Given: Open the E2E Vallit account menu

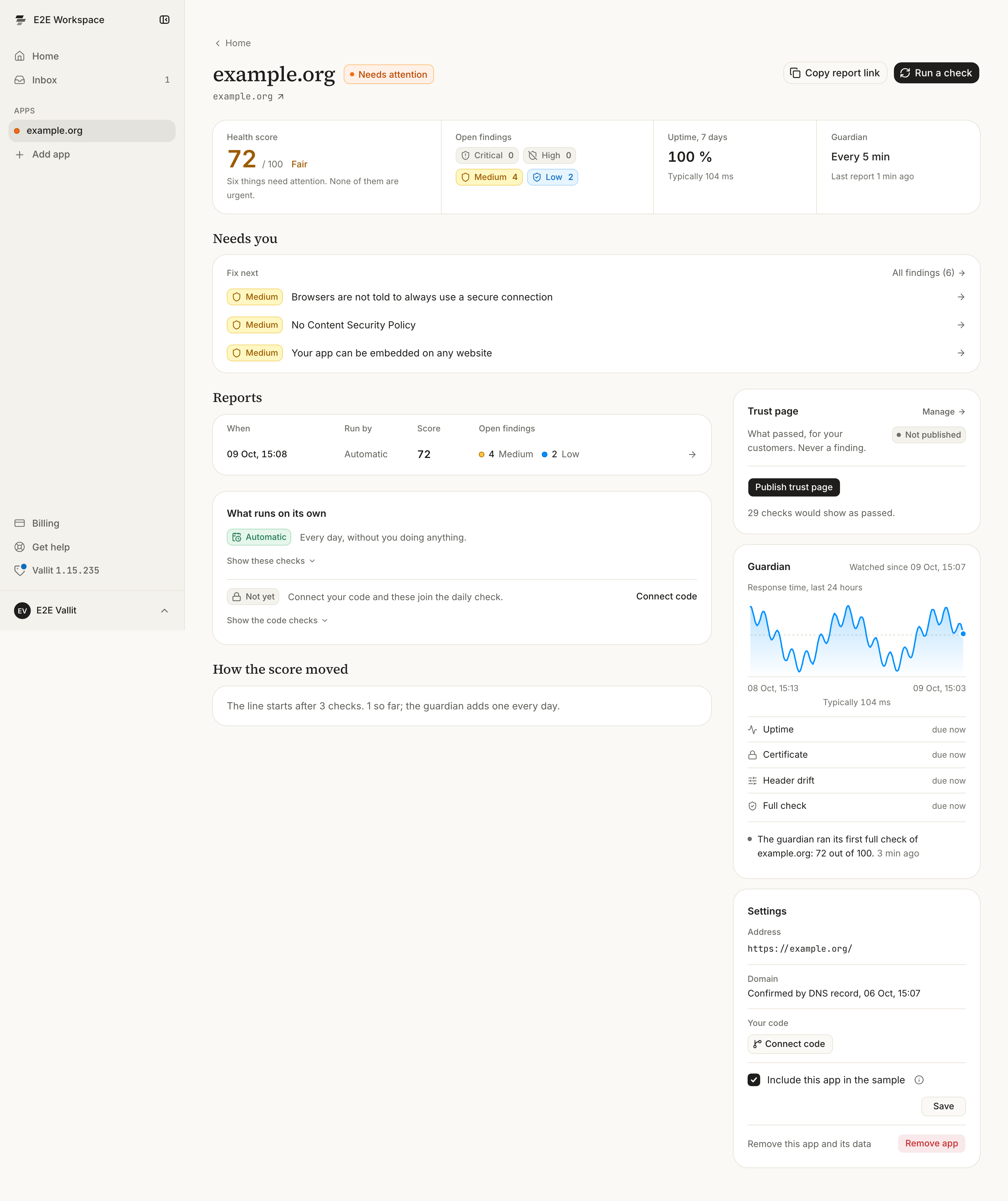Looking at the screenshot, I should tap(92, 611).
